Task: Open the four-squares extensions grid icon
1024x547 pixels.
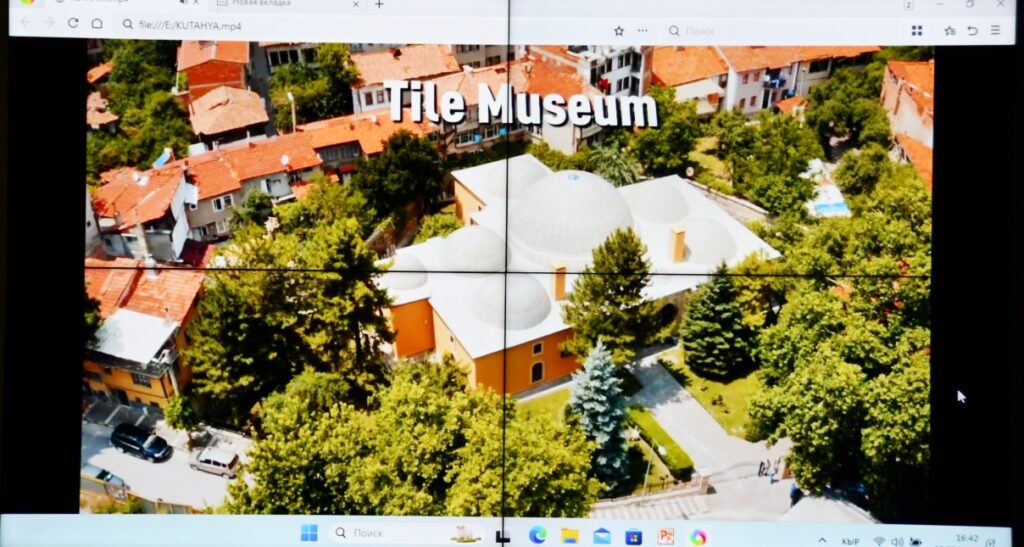Action: pos(917,31)
